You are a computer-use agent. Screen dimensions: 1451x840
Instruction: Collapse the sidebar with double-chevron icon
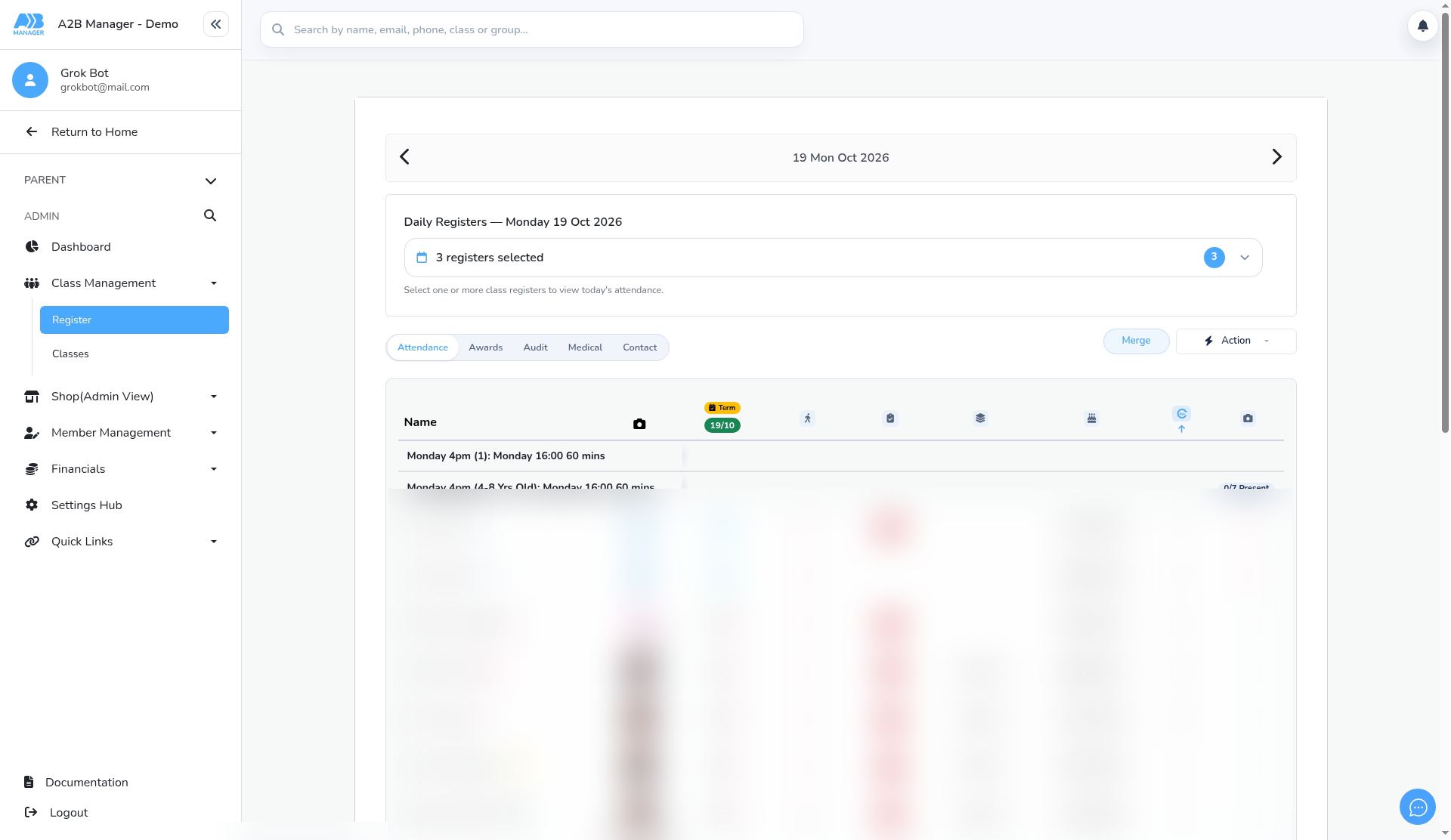coord(216,24)
